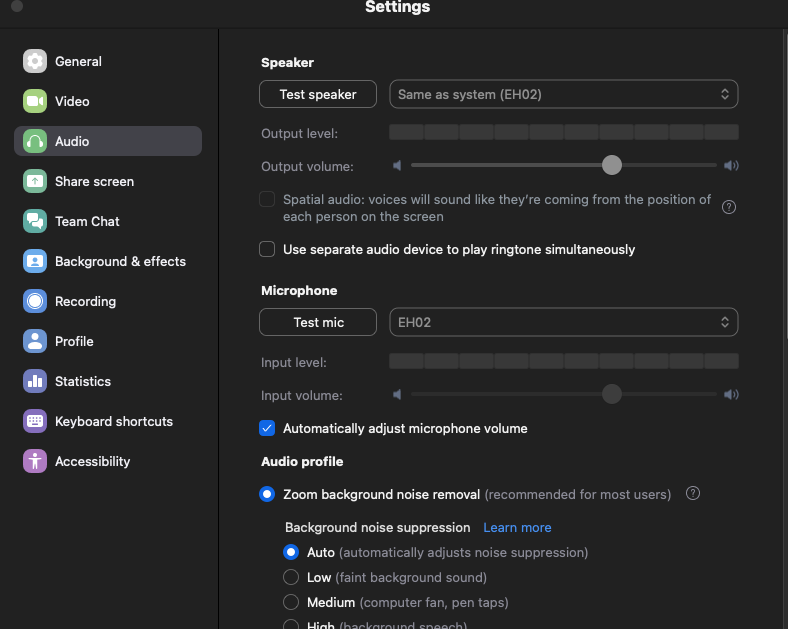Go to Share screen settings
This screenshot has width=788, height=629.
click(x=108, y=181)
